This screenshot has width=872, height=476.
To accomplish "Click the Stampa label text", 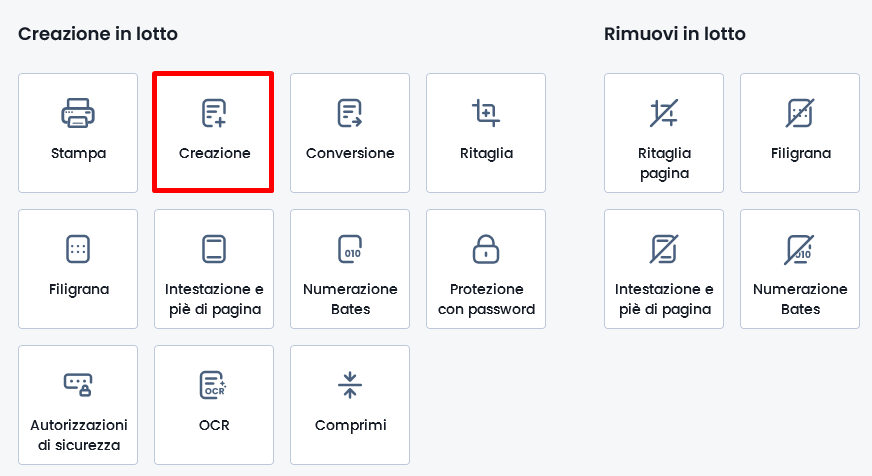I will pos(78,153).
